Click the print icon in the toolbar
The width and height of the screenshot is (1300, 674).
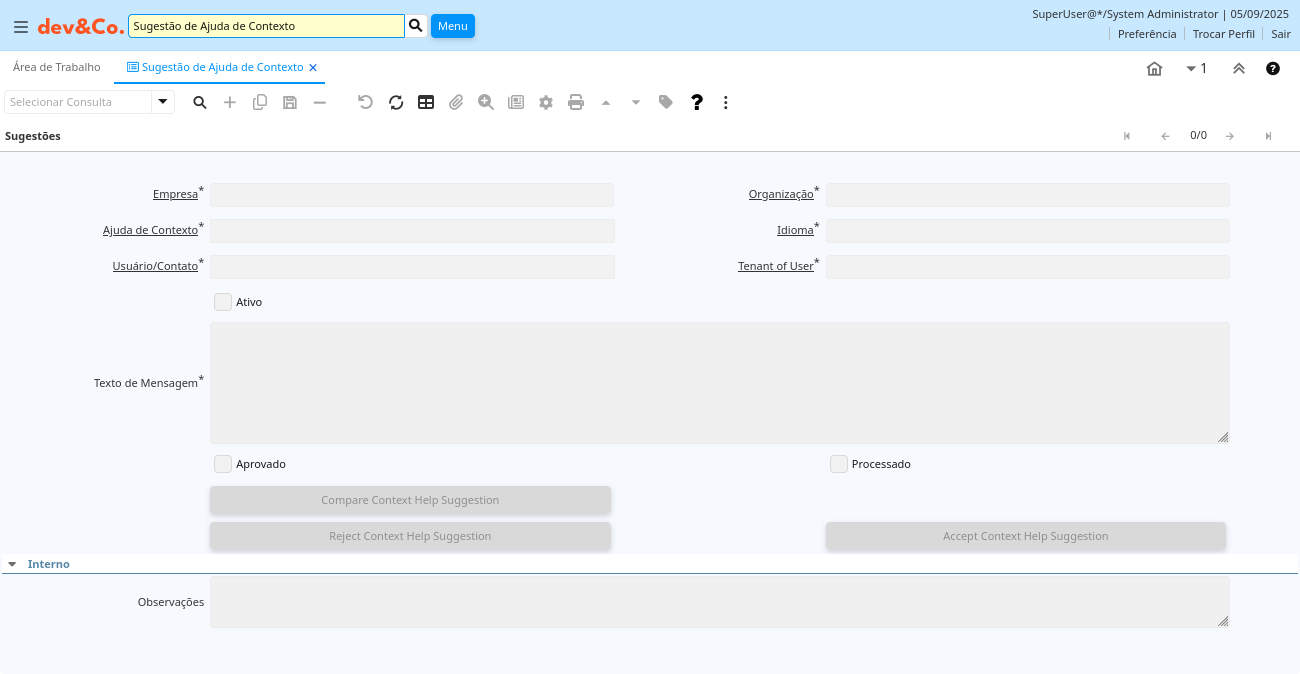(576, 102)
